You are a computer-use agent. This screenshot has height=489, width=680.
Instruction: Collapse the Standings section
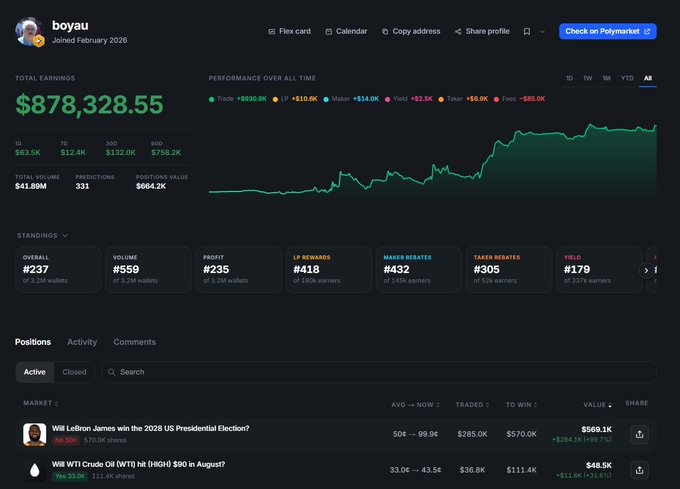tap(42, 235)
